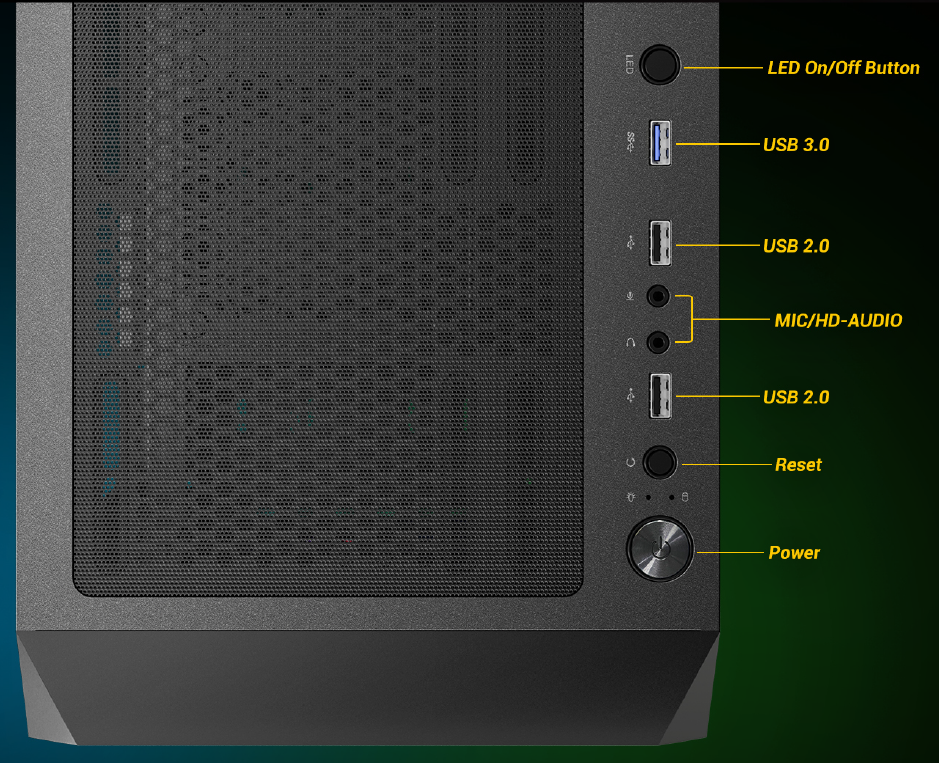
Task: Click the "USB 3.0" label text
Action: click(796, 145)
